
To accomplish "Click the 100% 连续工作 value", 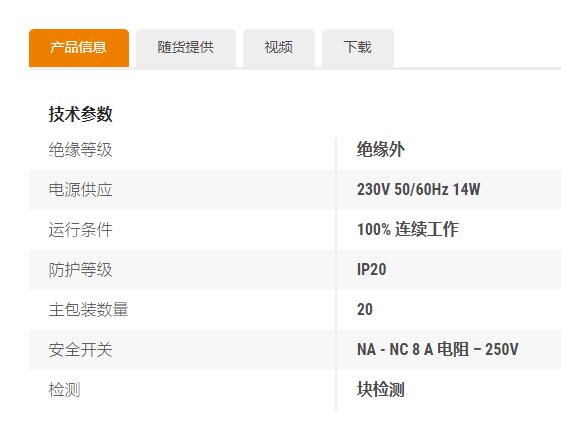I will click(408, 229).
